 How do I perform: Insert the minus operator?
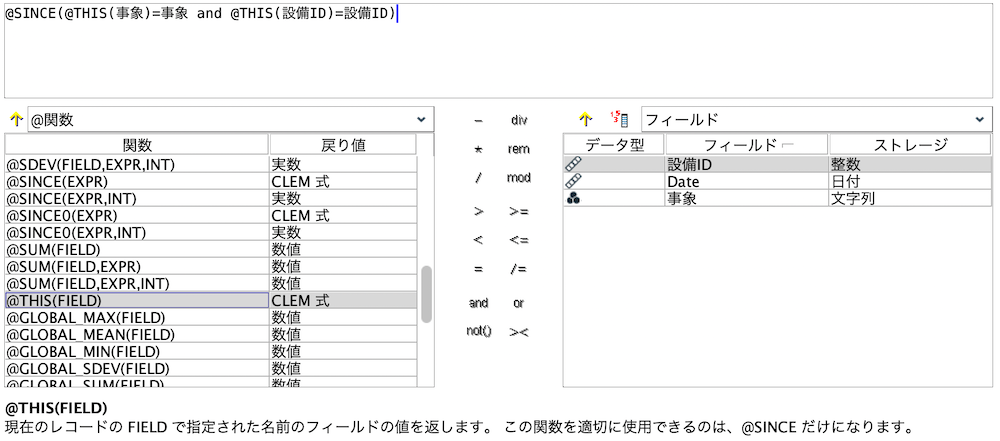tap(478, 120)
